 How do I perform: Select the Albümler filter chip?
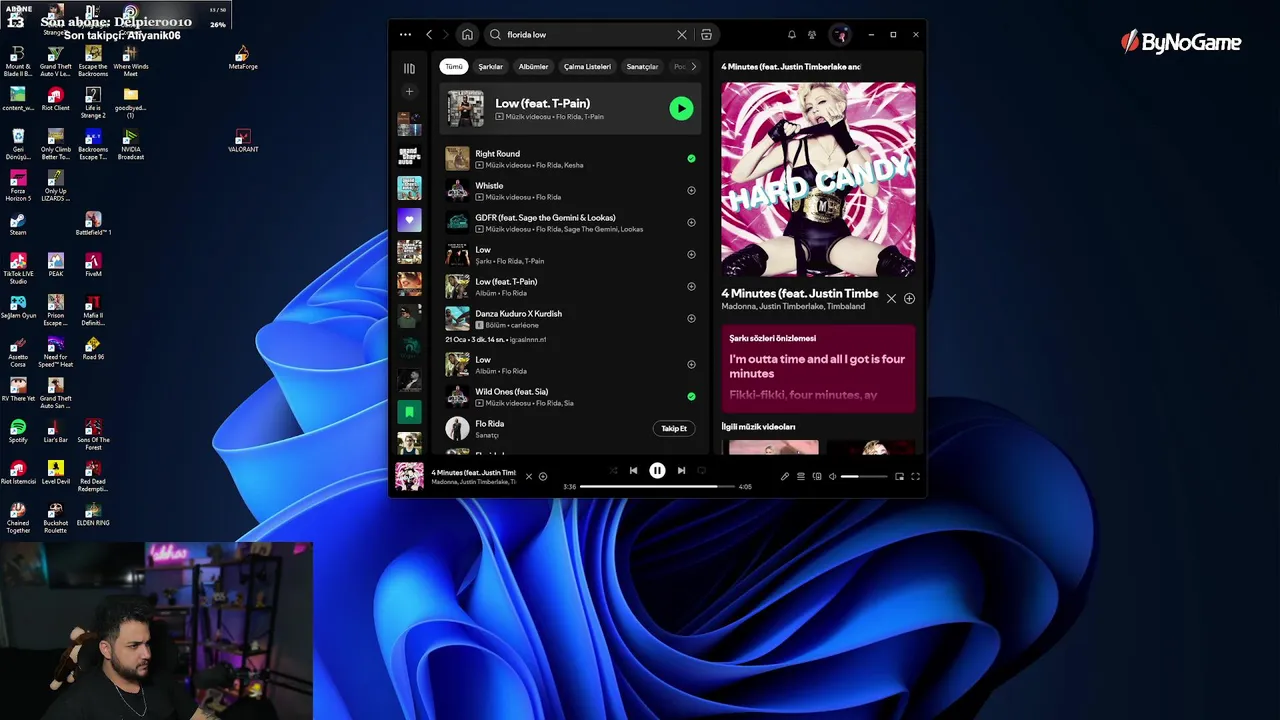533,66
